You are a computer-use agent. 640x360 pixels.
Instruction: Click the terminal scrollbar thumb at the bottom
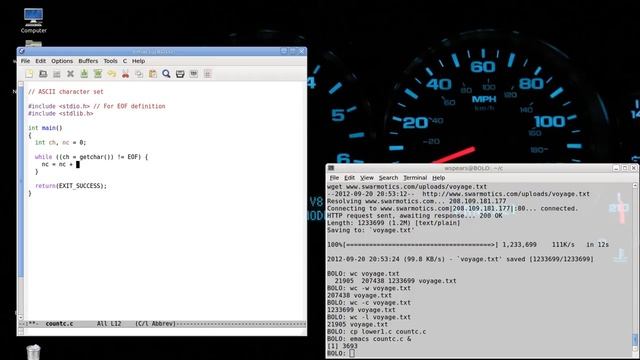pos(635,339)
